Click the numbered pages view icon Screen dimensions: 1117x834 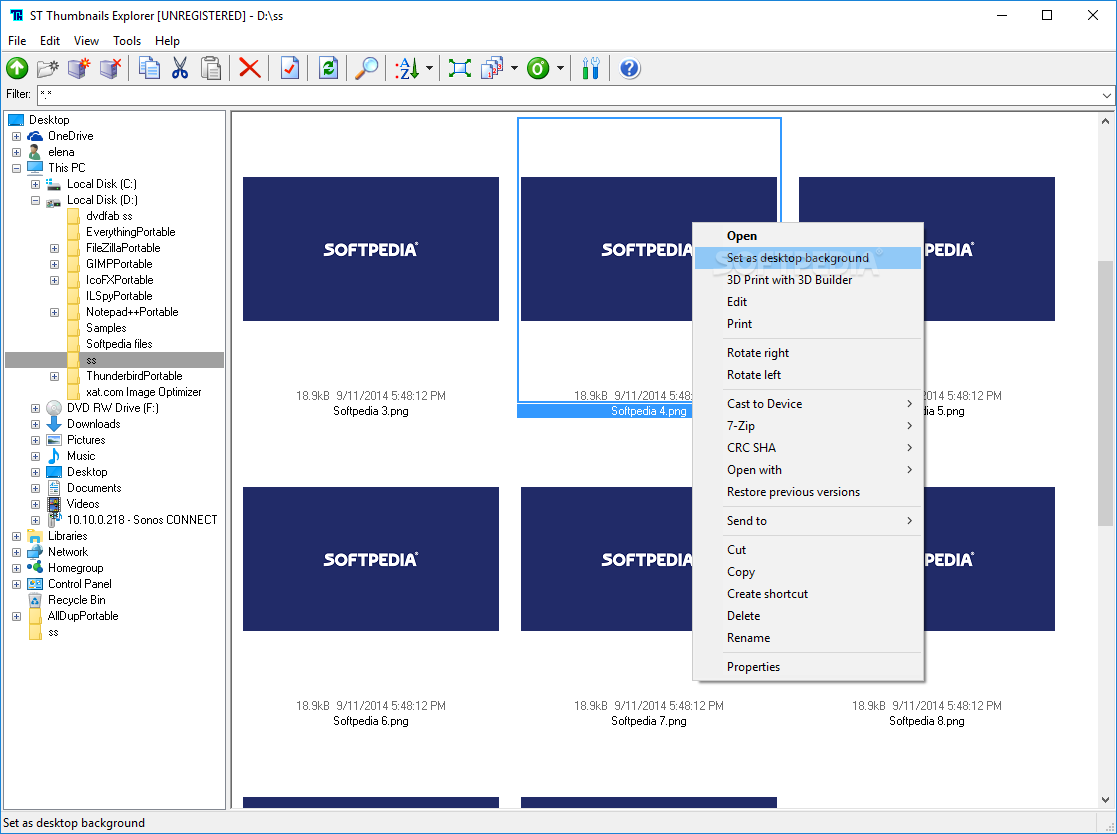tap(492, 68)
